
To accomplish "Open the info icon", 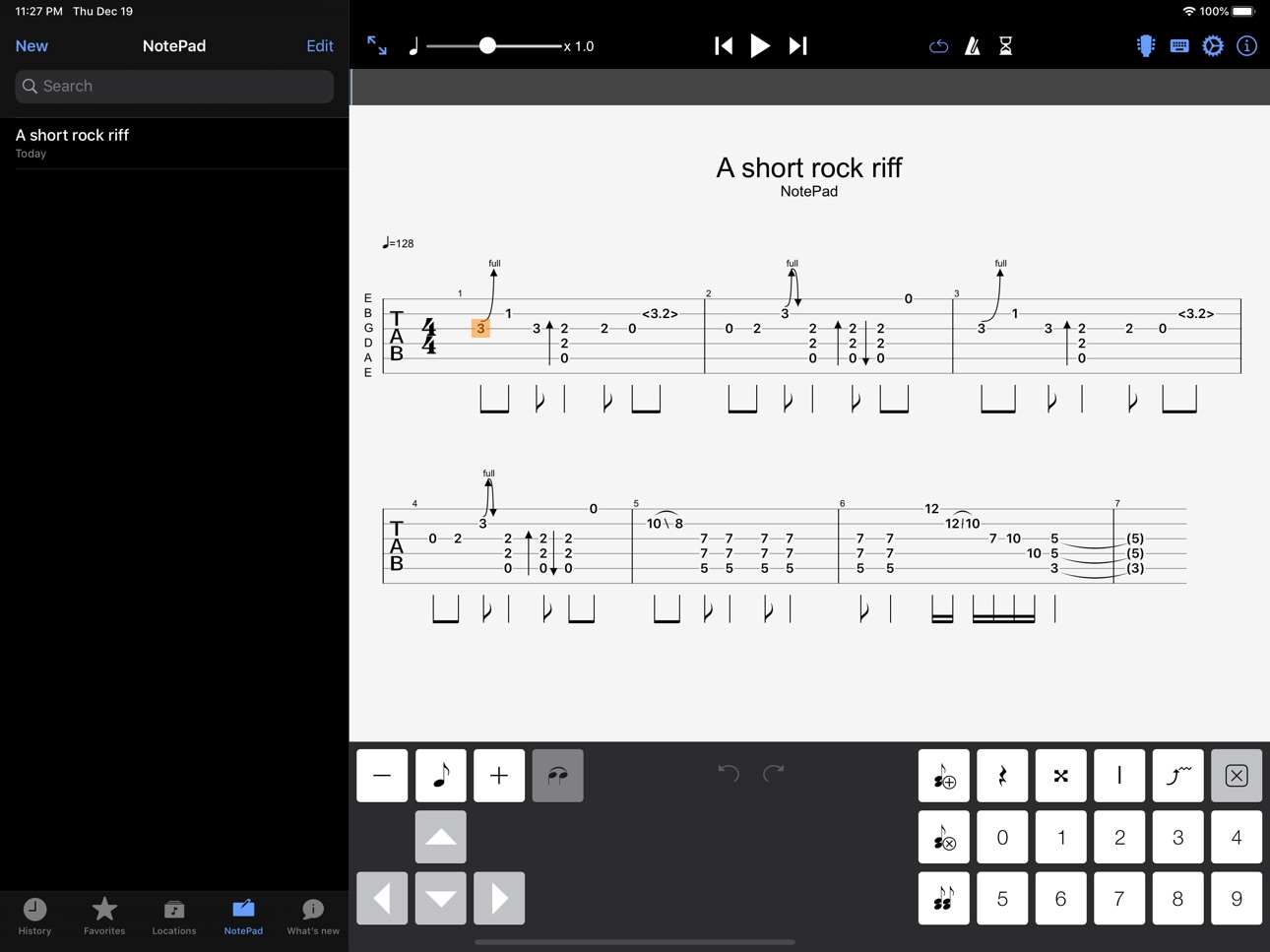I will tap(1246, 45).
